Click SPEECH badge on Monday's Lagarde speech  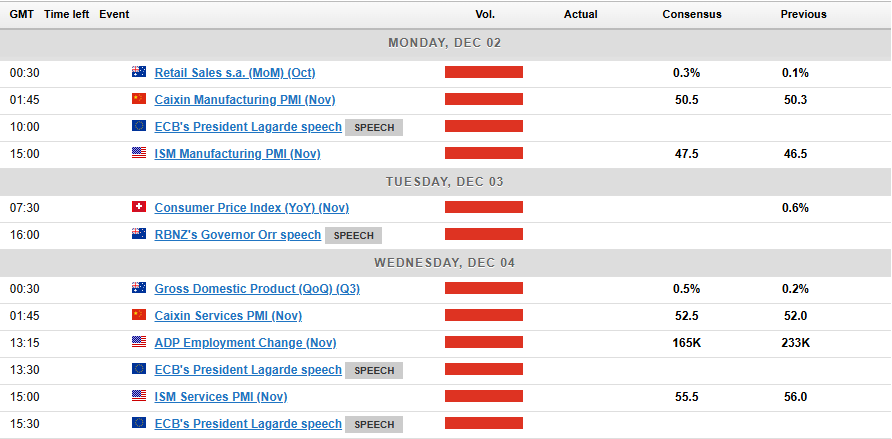(x=374, y=128)
